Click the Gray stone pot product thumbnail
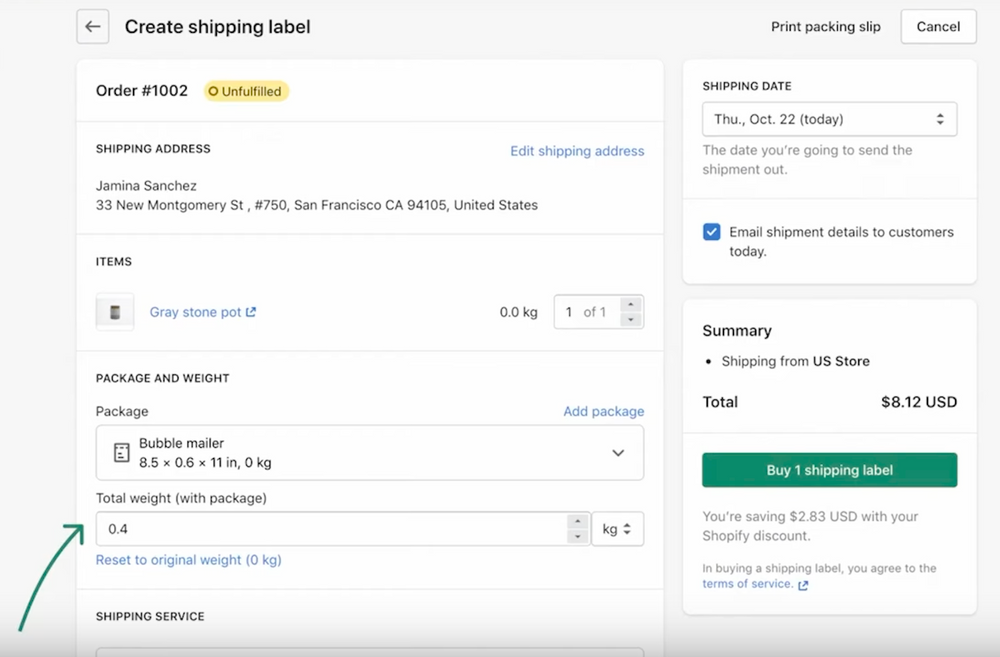The image size is (1000, 657). tap(114, 311)
